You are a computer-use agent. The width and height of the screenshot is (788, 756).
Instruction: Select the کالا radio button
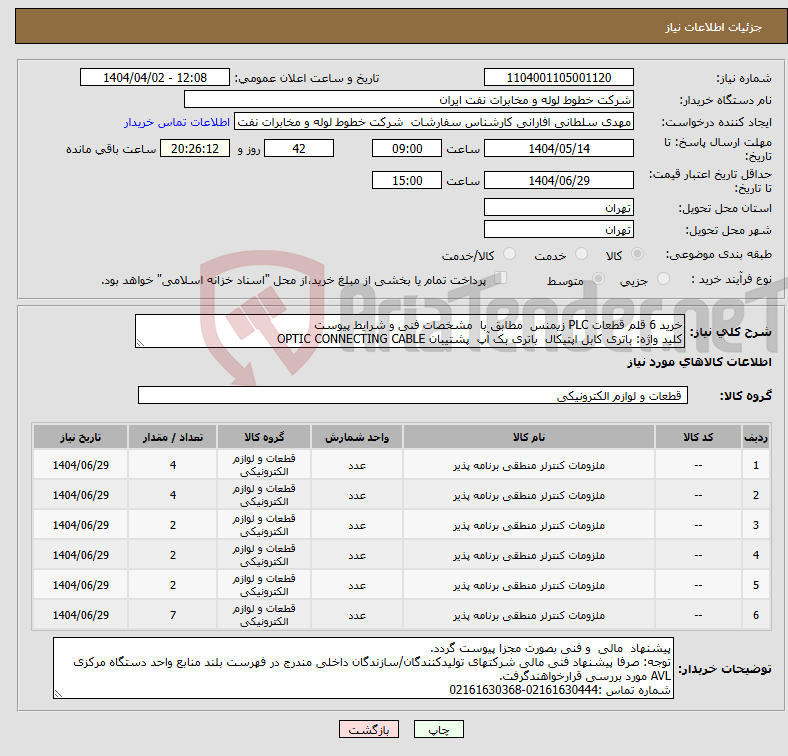637,254
